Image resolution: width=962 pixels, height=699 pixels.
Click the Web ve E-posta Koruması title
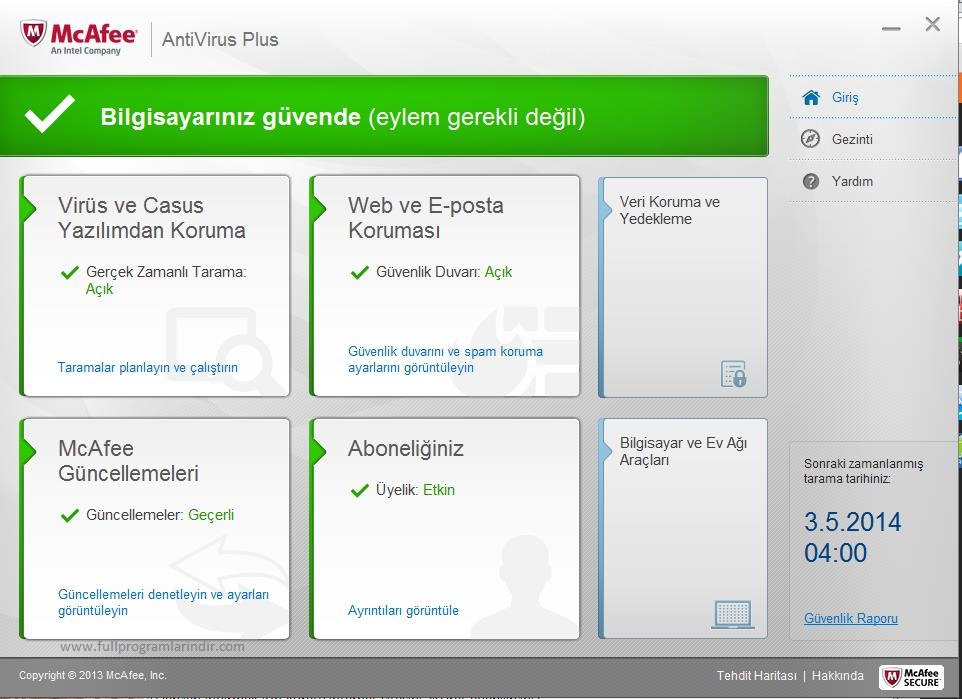(426, 218)
